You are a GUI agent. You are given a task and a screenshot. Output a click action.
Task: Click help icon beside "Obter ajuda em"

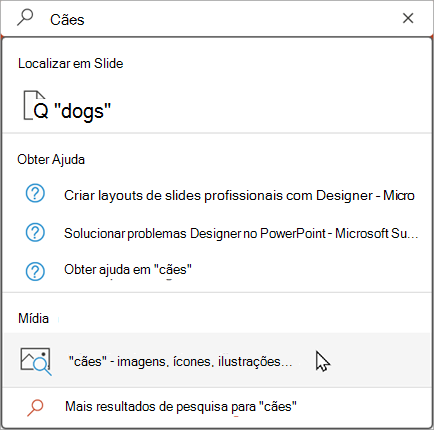click(35, 271)
